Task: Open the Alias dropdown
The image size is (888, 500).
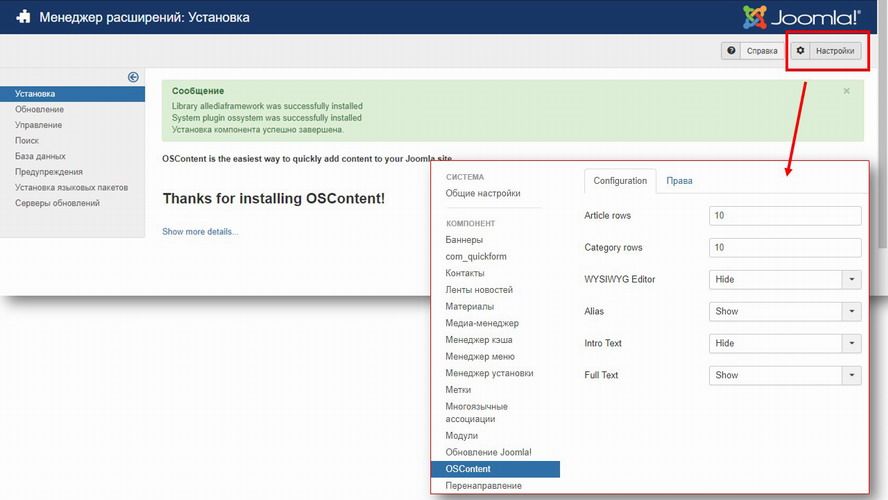Action: coord(785,311)
